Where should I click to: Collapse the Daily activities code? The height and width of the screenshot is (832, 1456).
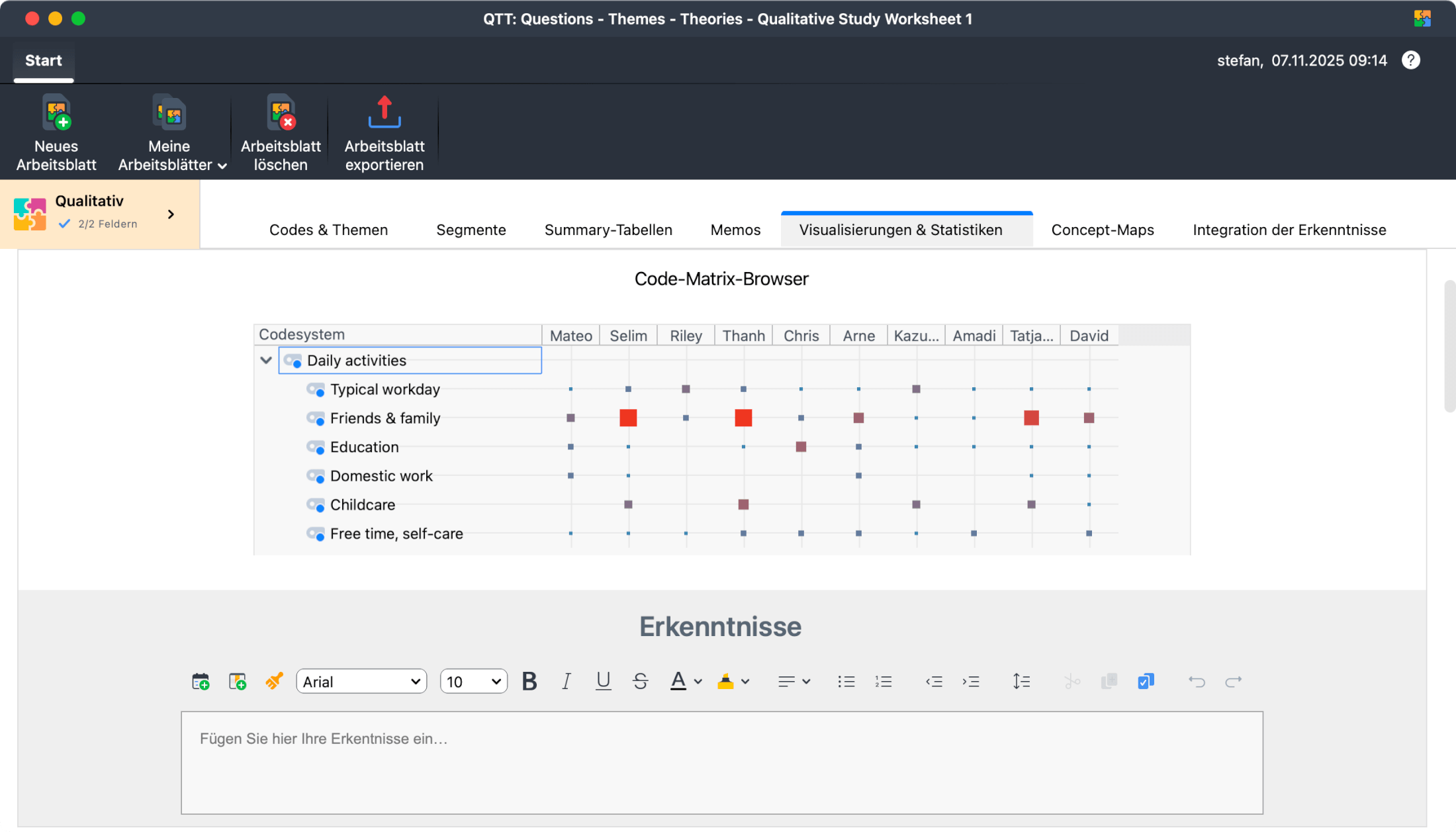click(266, 361)
